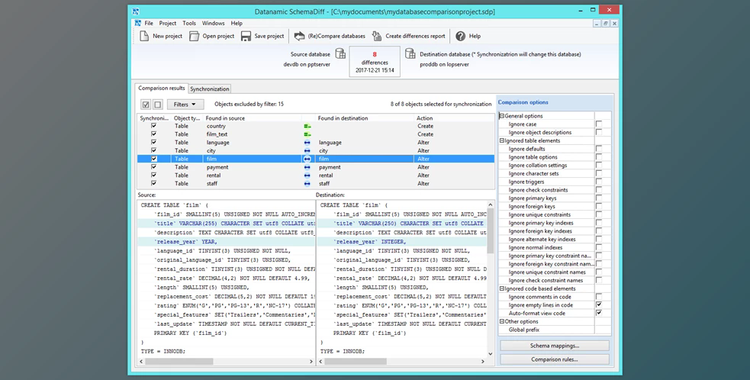
Task: Open the Filters dropdown
Action: (x=185, y=104)
